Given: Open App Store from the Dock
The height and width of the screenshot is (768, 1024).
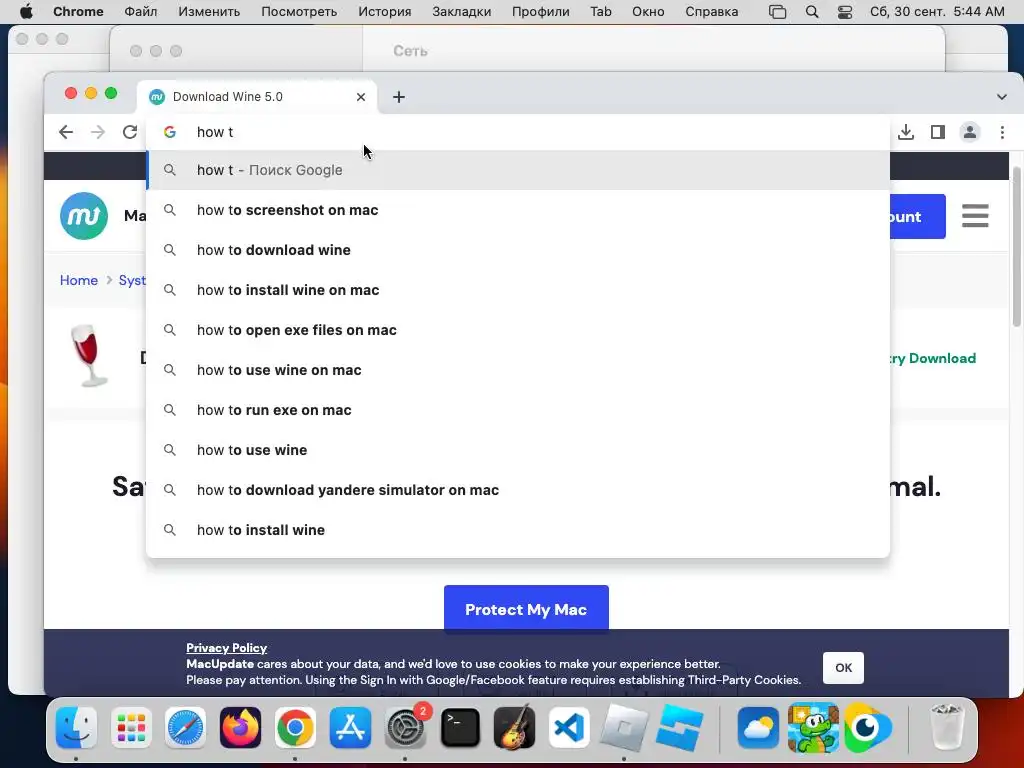Looking at the screenshot, I should 350,727.
